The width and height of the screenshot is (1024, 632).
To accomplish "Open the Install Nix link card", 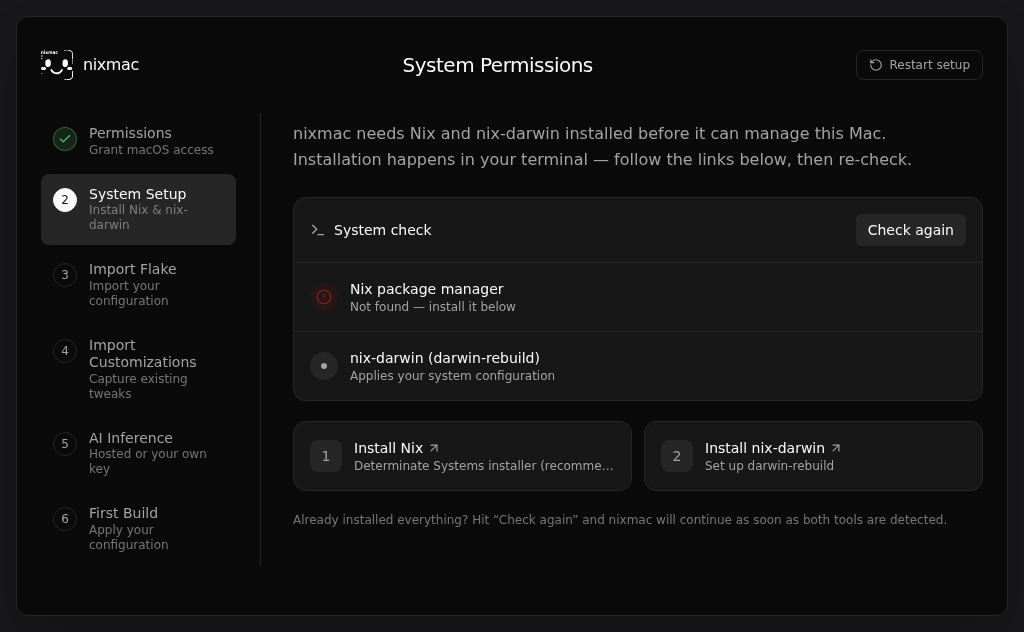I will coord(462,456).
